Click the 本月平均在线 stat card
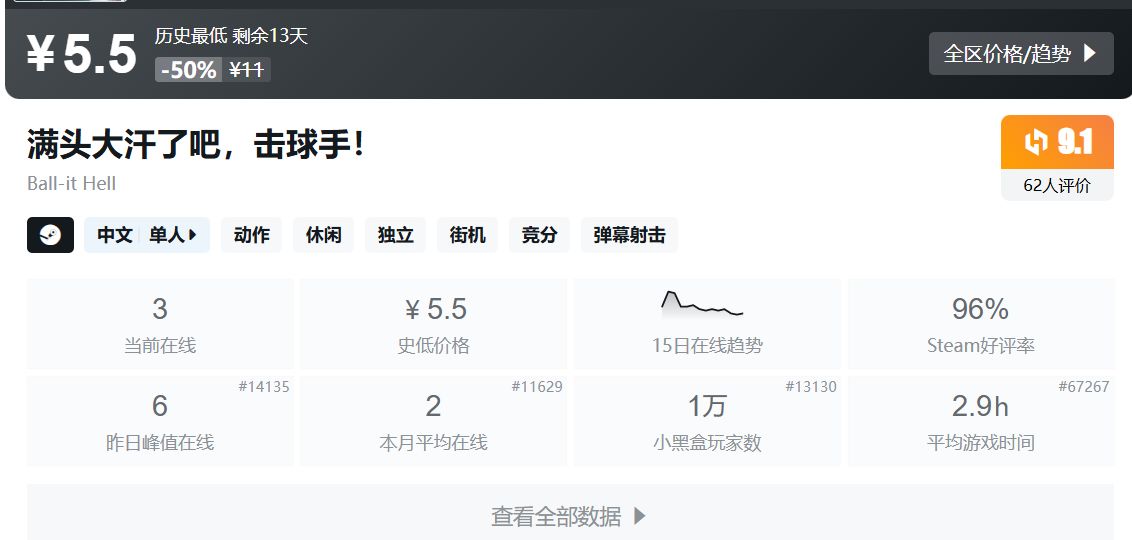Image resolution: width=1132 pixels, height=540 pixels. [433, 421]
